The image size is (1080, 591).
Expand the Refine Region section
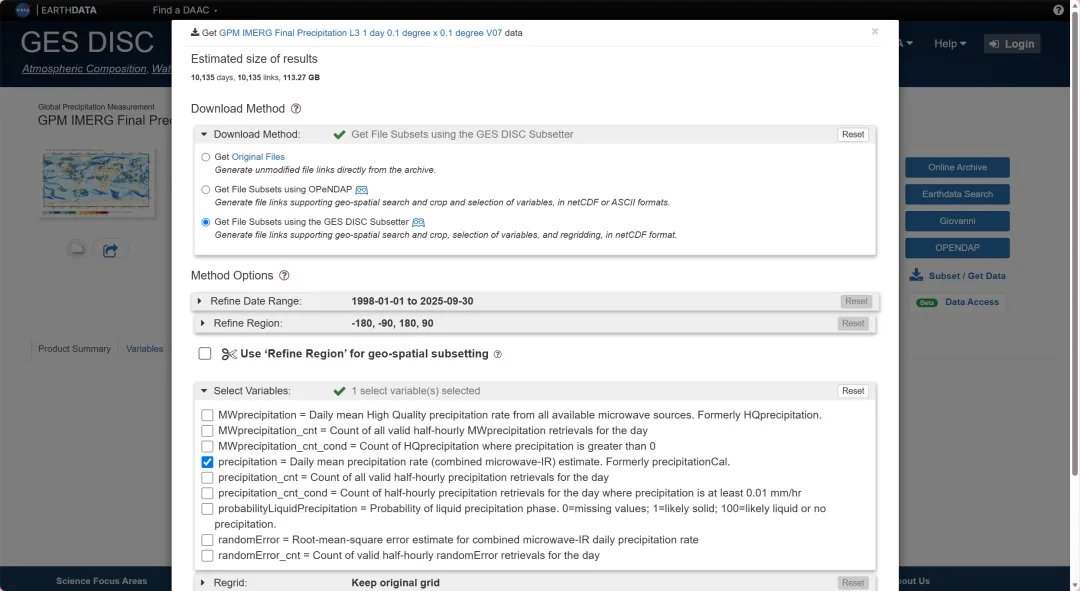click(202, 323)
